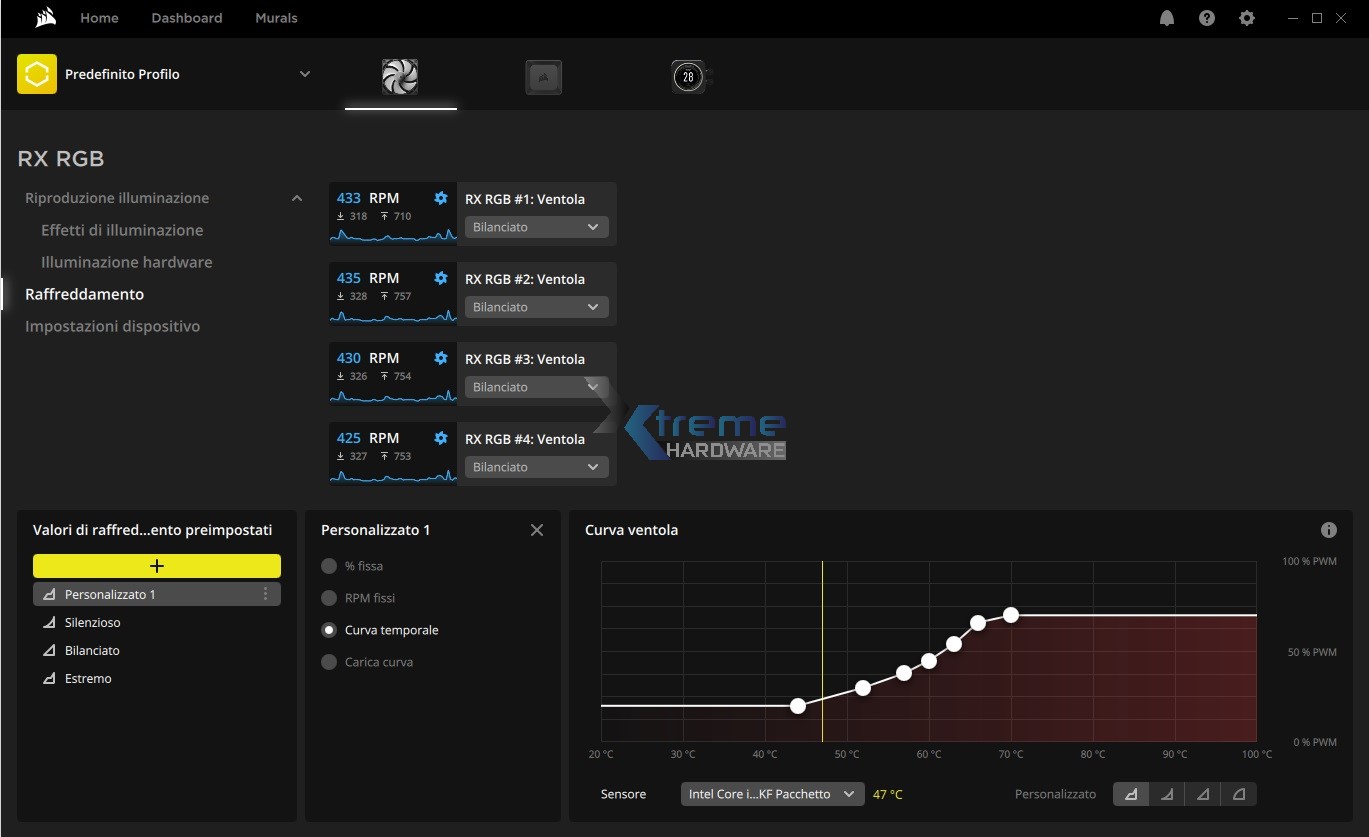Viewport: 1369px width, 837px height.
Task: Close the Personalizzato 1 panel
Action: (537, 530)
